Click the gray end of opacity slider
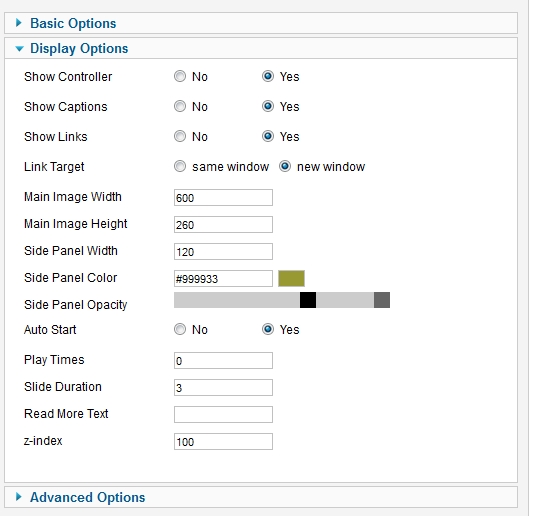This screenshot has height=516, width=534. (382, 300)
